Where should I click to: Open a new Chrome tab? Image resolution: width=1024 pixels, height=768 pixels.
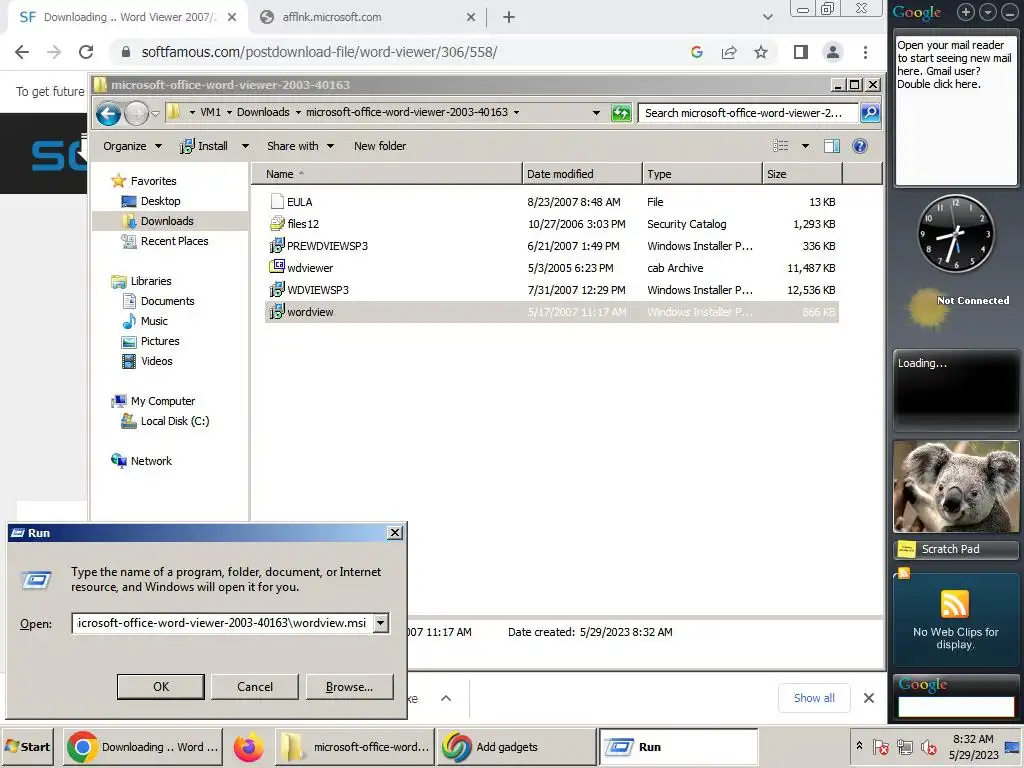[509, 17]
